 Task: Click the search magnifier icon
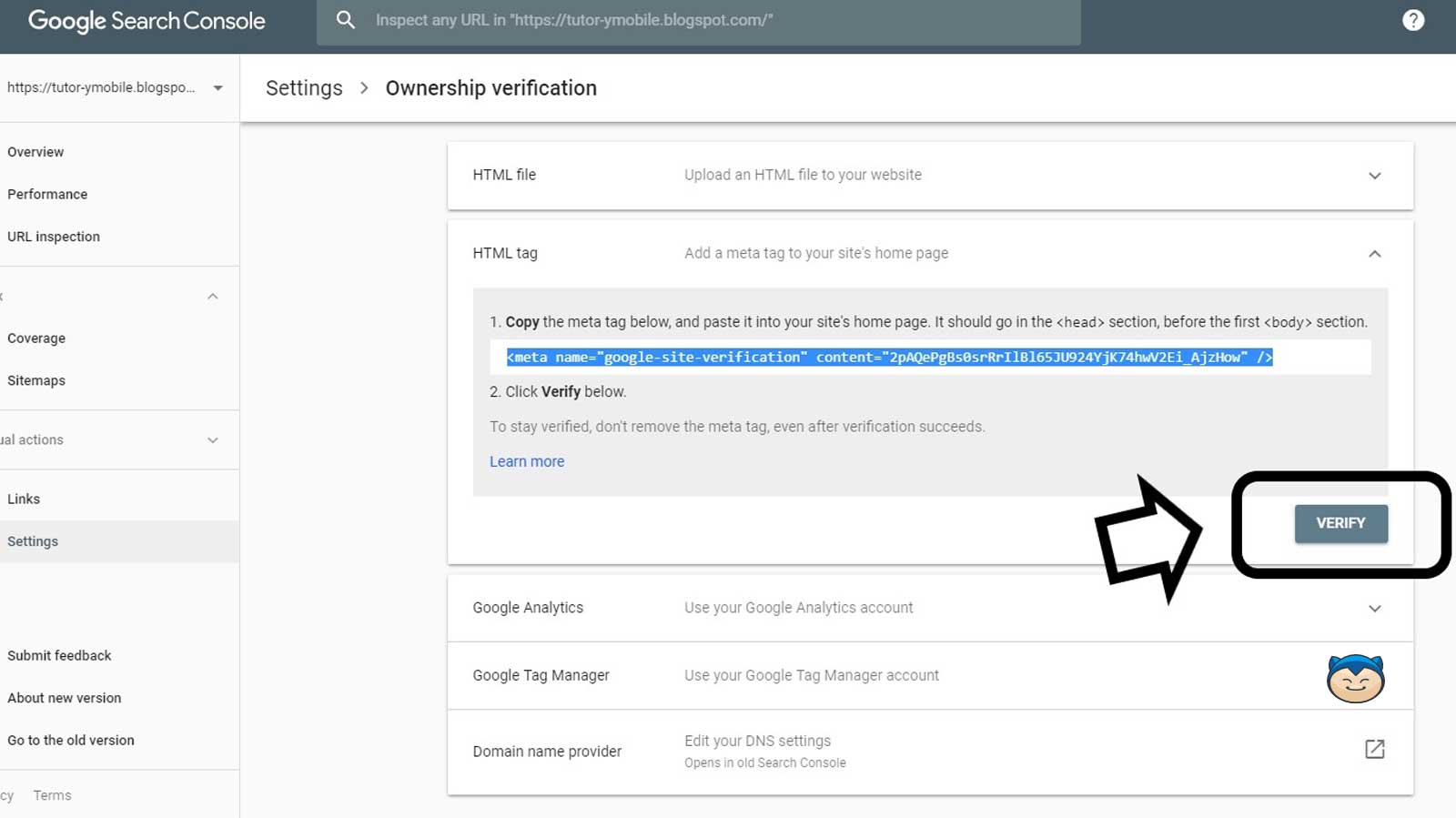345,20
